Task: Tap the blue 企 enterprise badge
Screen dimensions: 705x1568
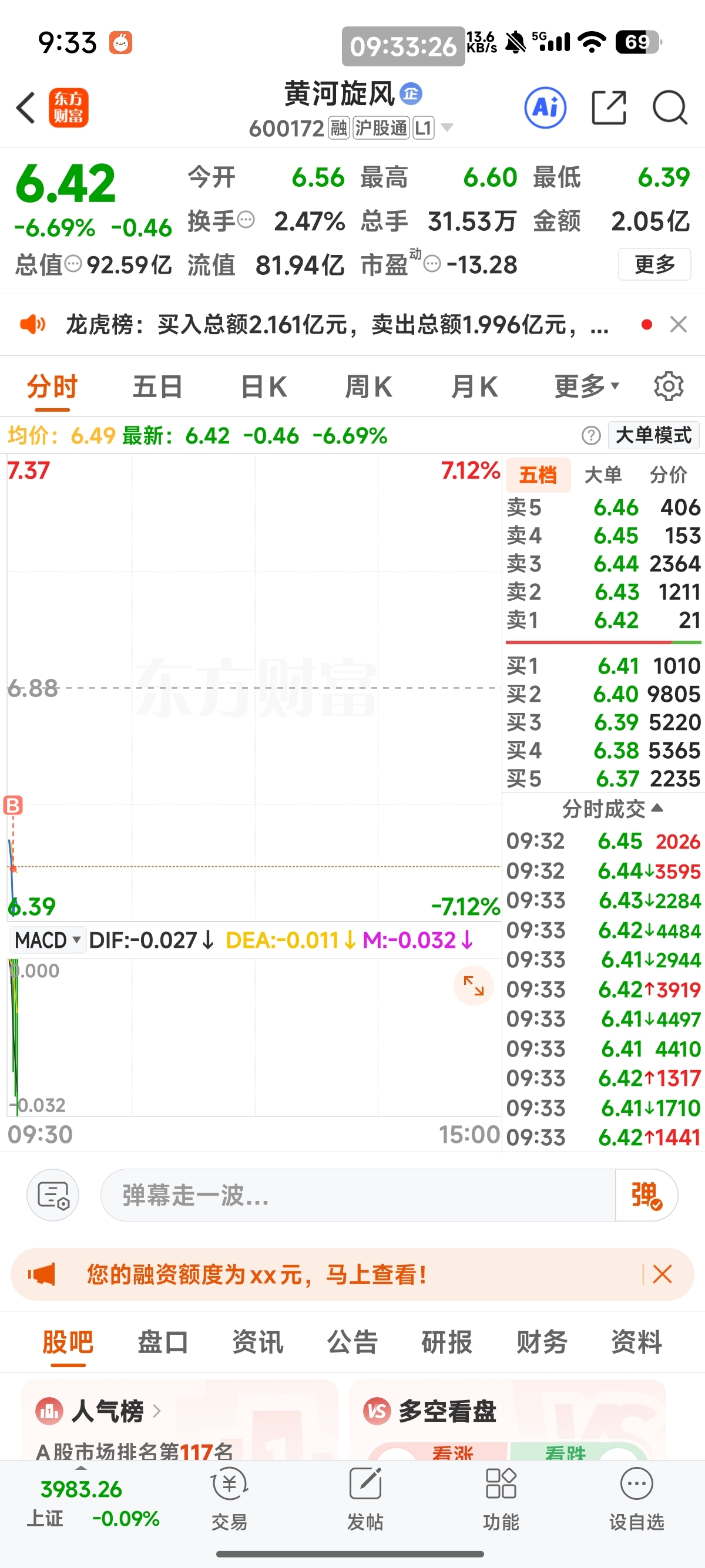Action: (411, 94)
